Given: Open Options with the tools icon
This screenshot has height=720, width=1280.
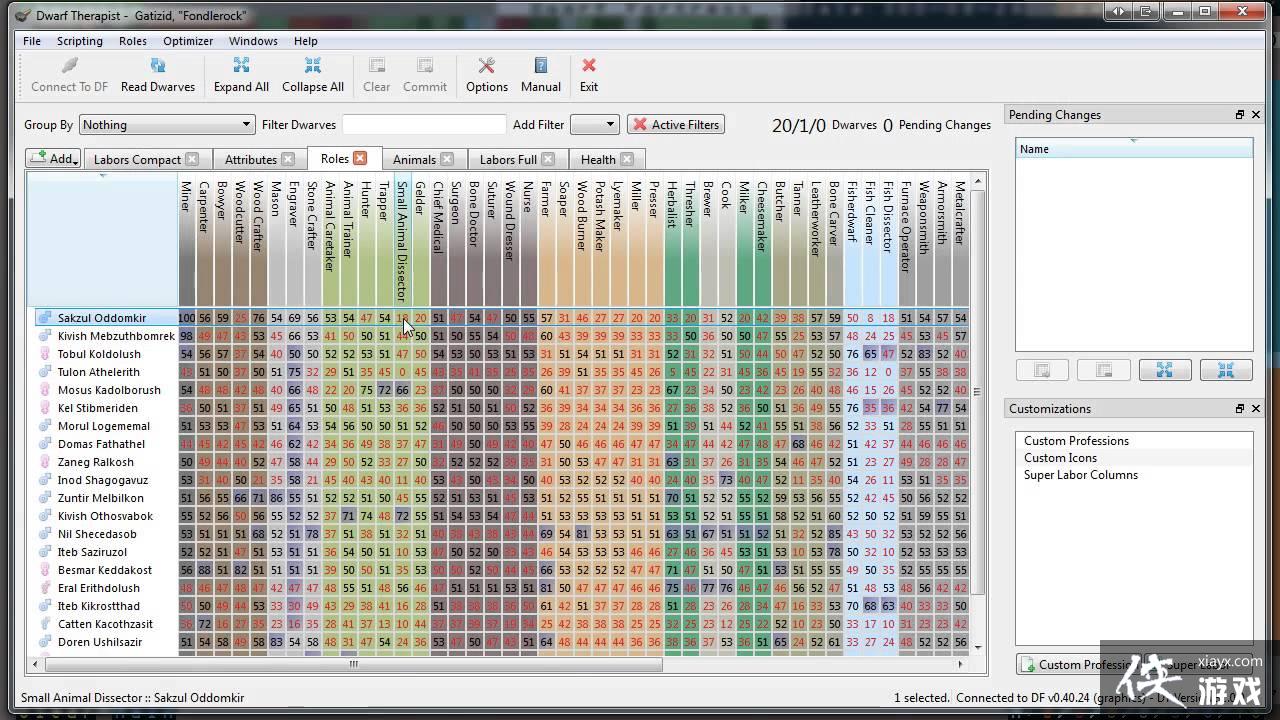Looking at the screenshot, I should (x=487, y=75).
